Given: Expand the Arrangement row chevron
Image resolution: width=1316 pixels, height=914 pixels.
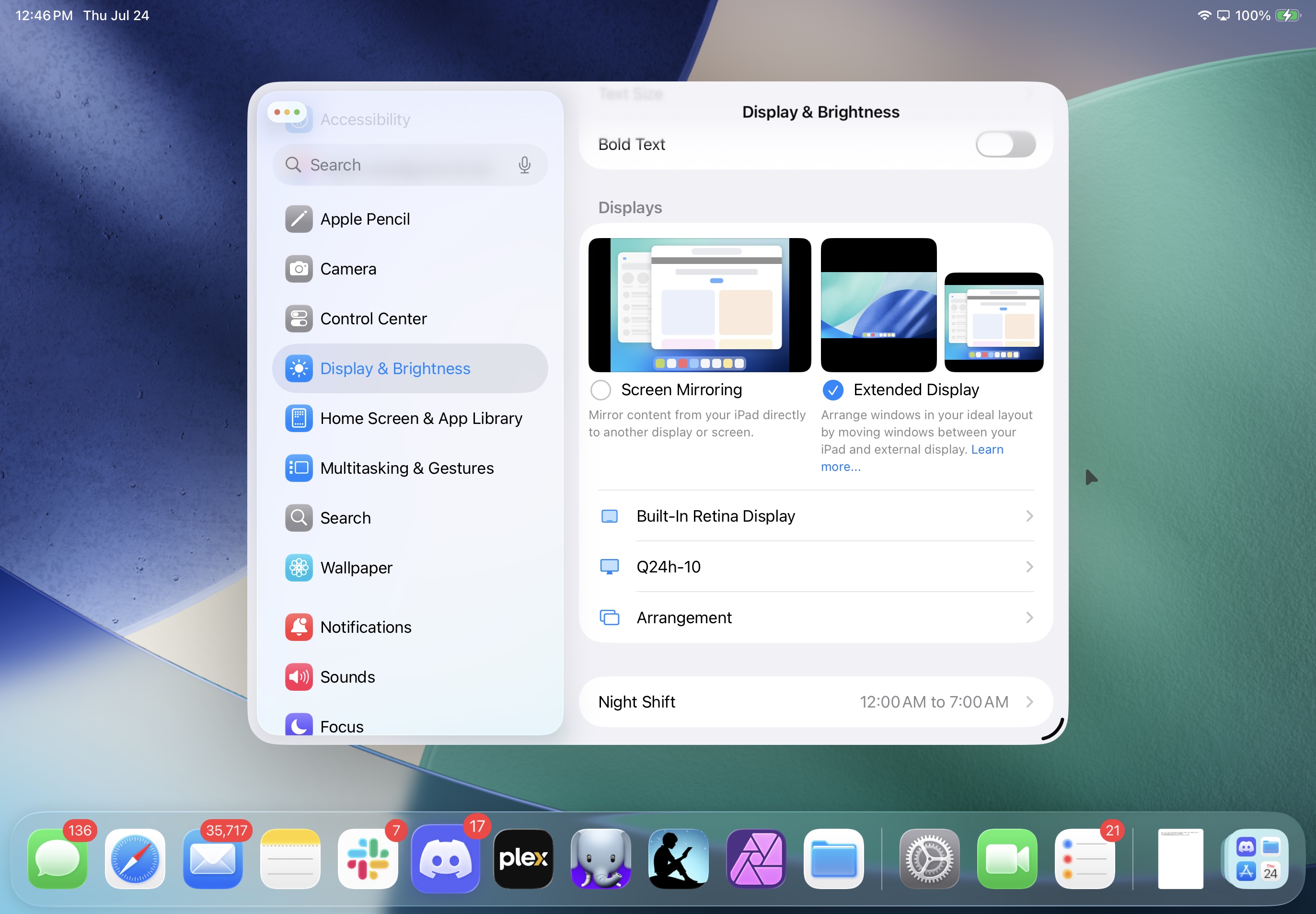Looking at the screenshot, I should [x=1029, y=618].
